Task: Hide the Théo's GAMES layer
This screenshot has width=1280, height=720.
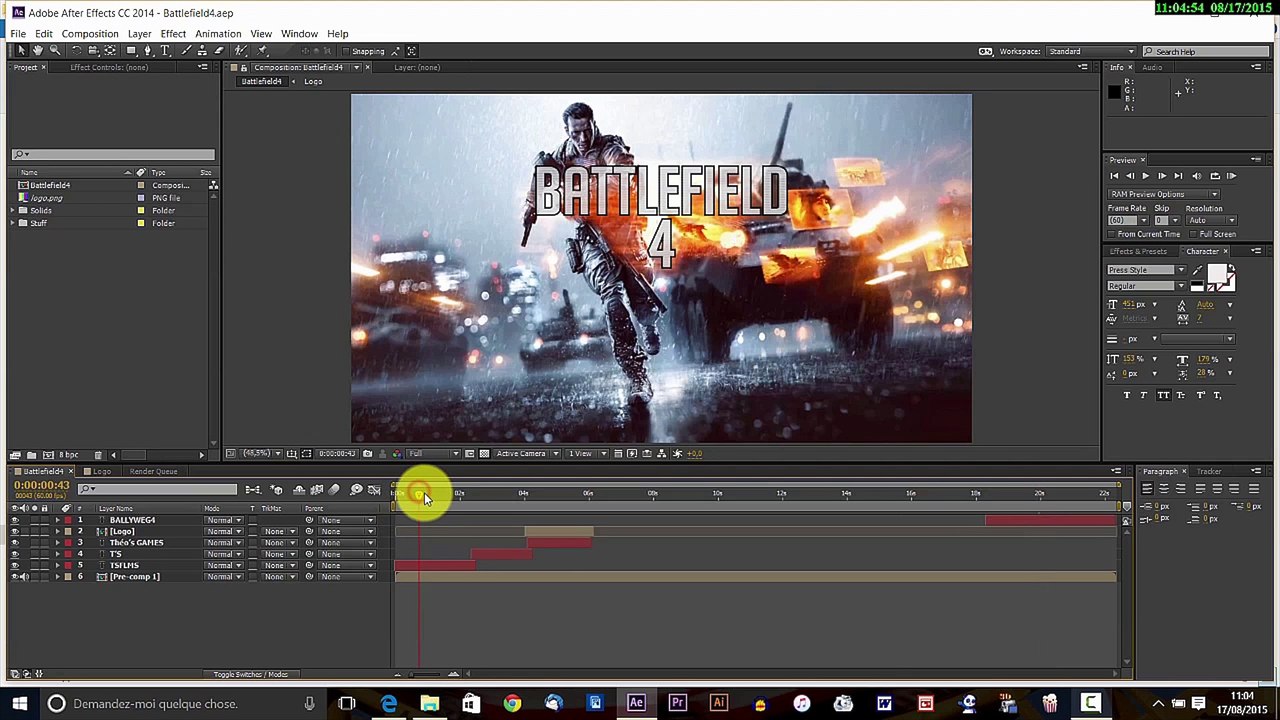Action: click(15, 543)
